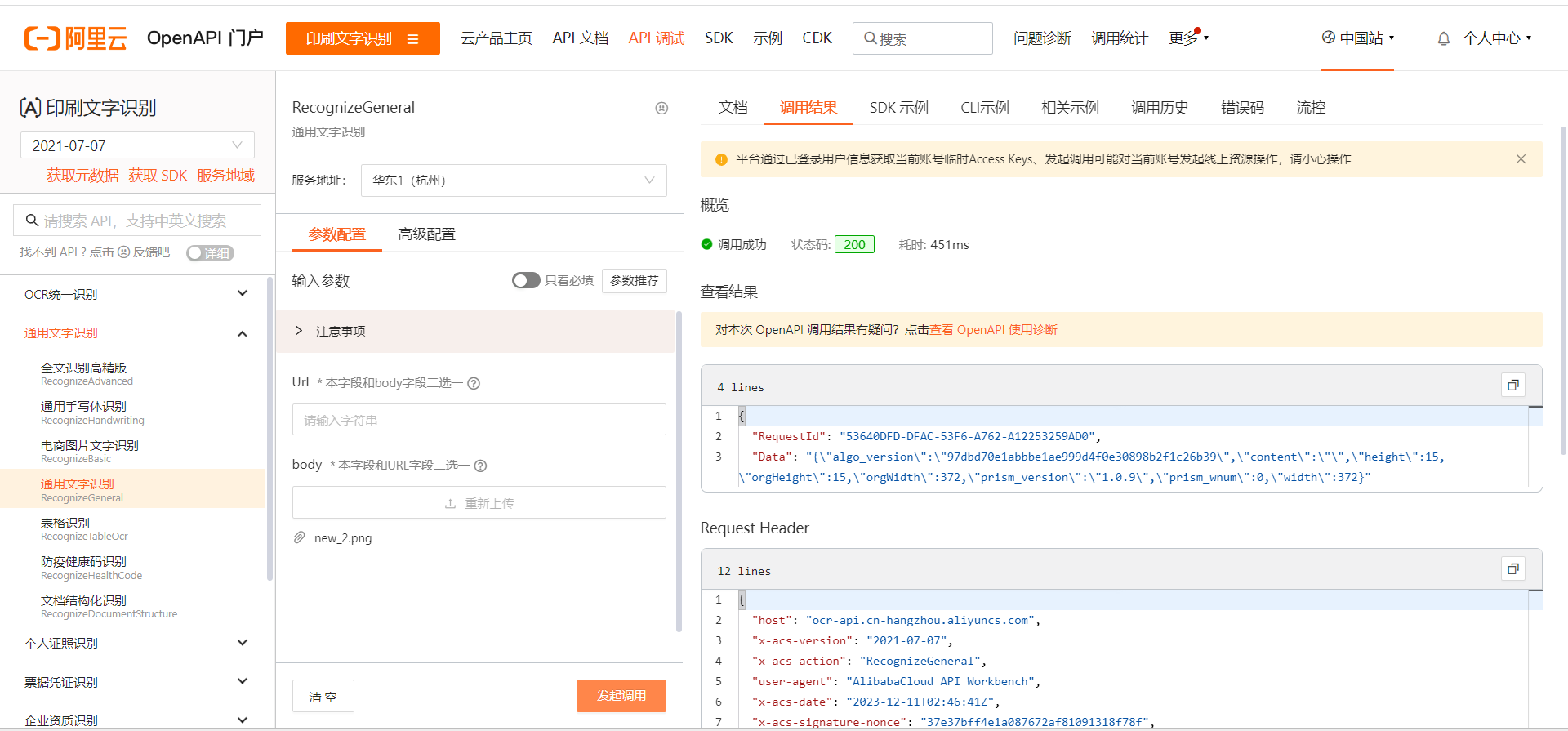1568x731 pixels.
Task: Open the 流控 tab
Action: (1311, 108)
